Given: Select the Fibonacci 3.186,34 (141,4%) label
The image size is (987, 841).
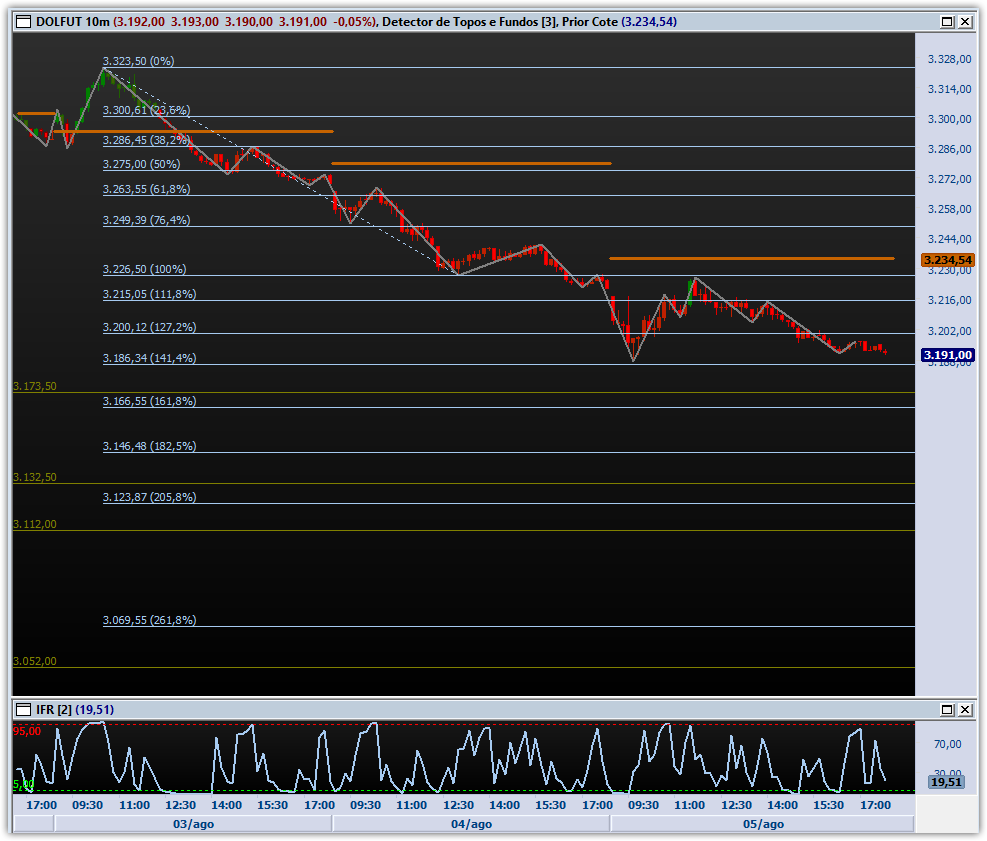Looking at the screenshot, I should [x=150, y=358].
